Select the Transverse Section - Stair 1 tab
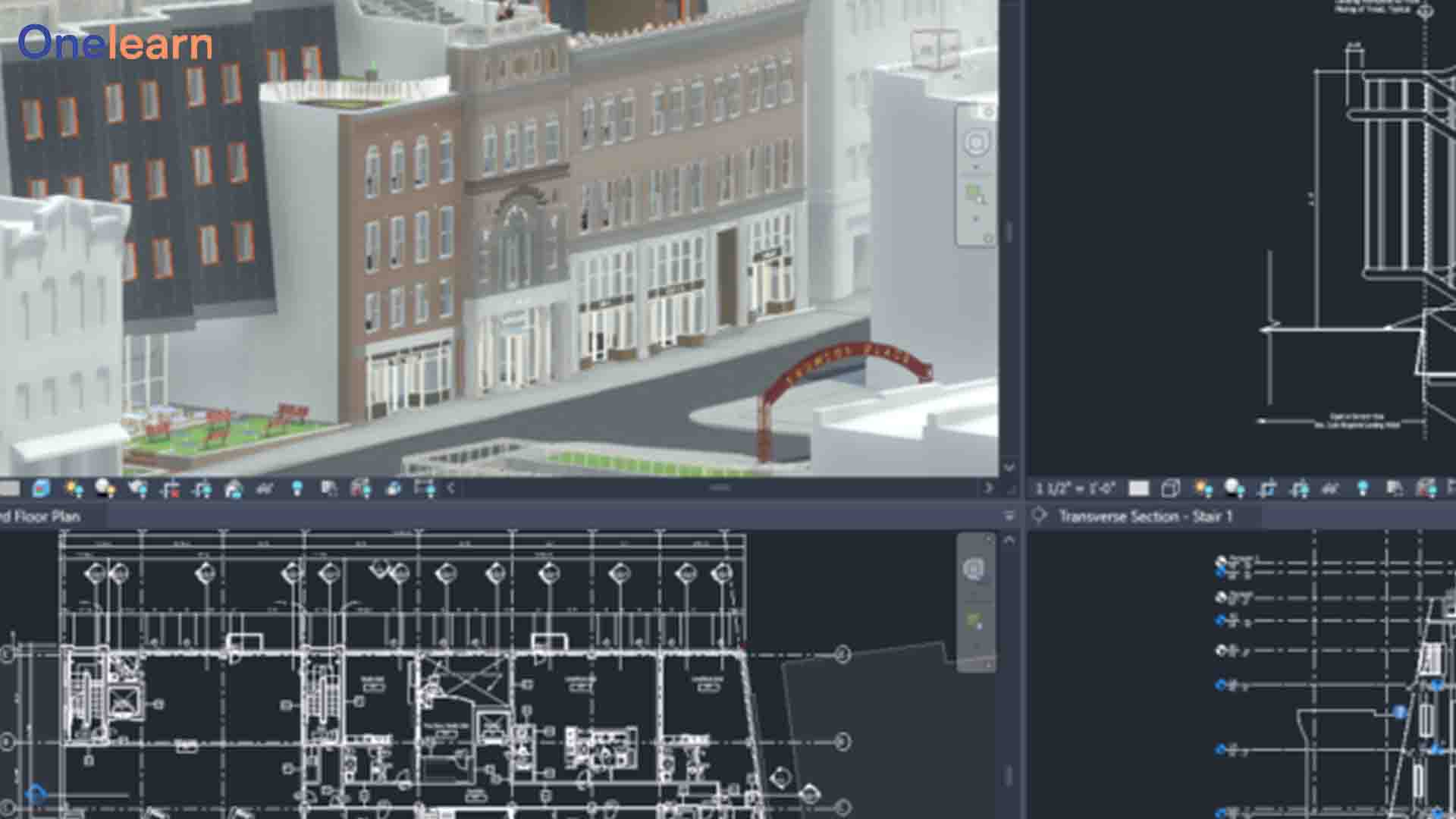 point(1145,516)
